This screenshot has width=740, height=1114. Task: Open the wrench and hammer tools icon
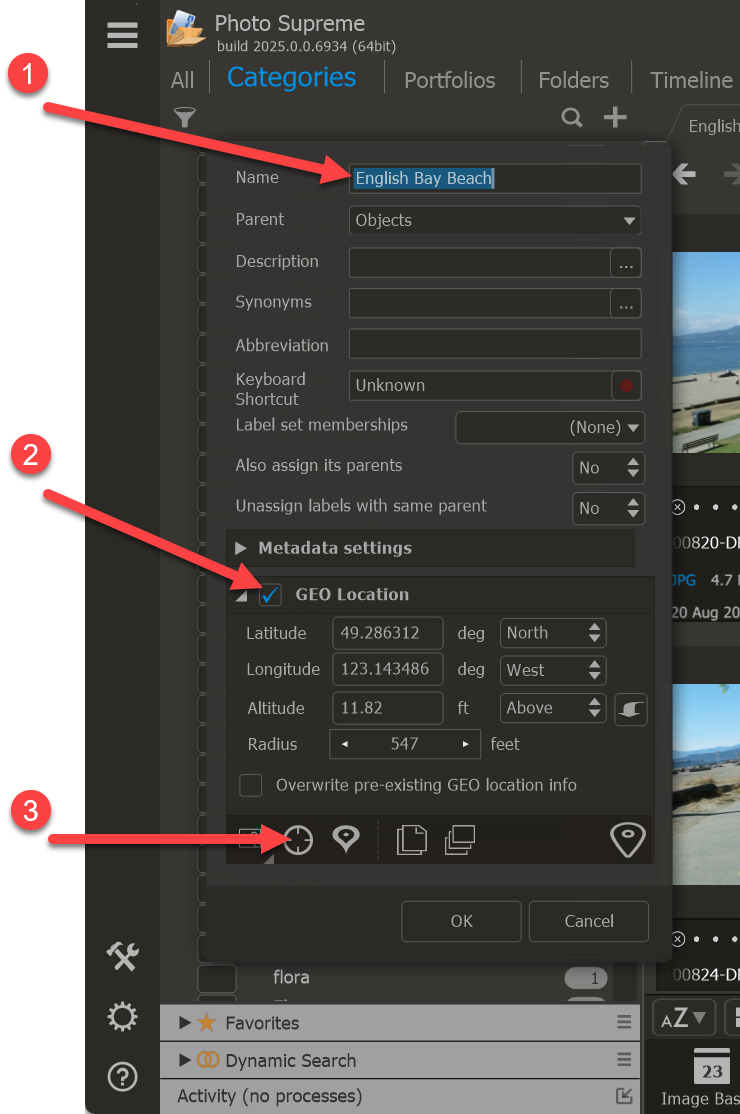[x=122, y=956]
